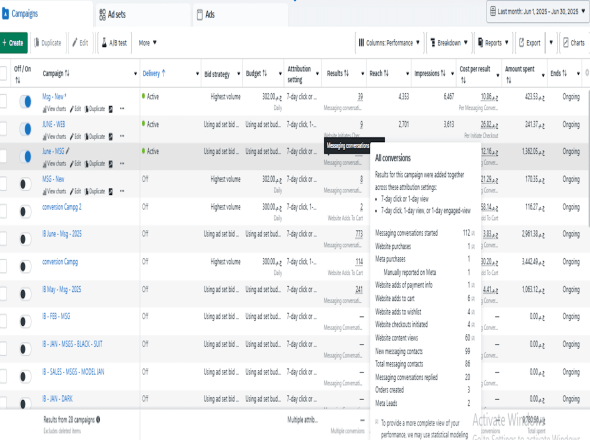Expand the arrow next to Export
Viewport: 590px width, 440px height.
[551, 43]
